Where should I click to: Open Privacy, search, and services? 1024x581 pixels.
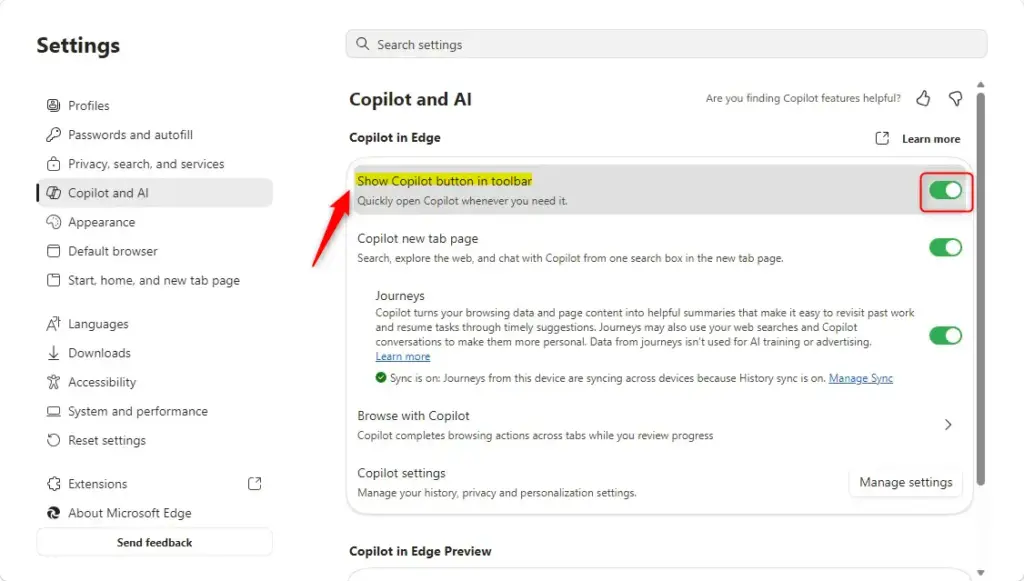click(155, 164)
